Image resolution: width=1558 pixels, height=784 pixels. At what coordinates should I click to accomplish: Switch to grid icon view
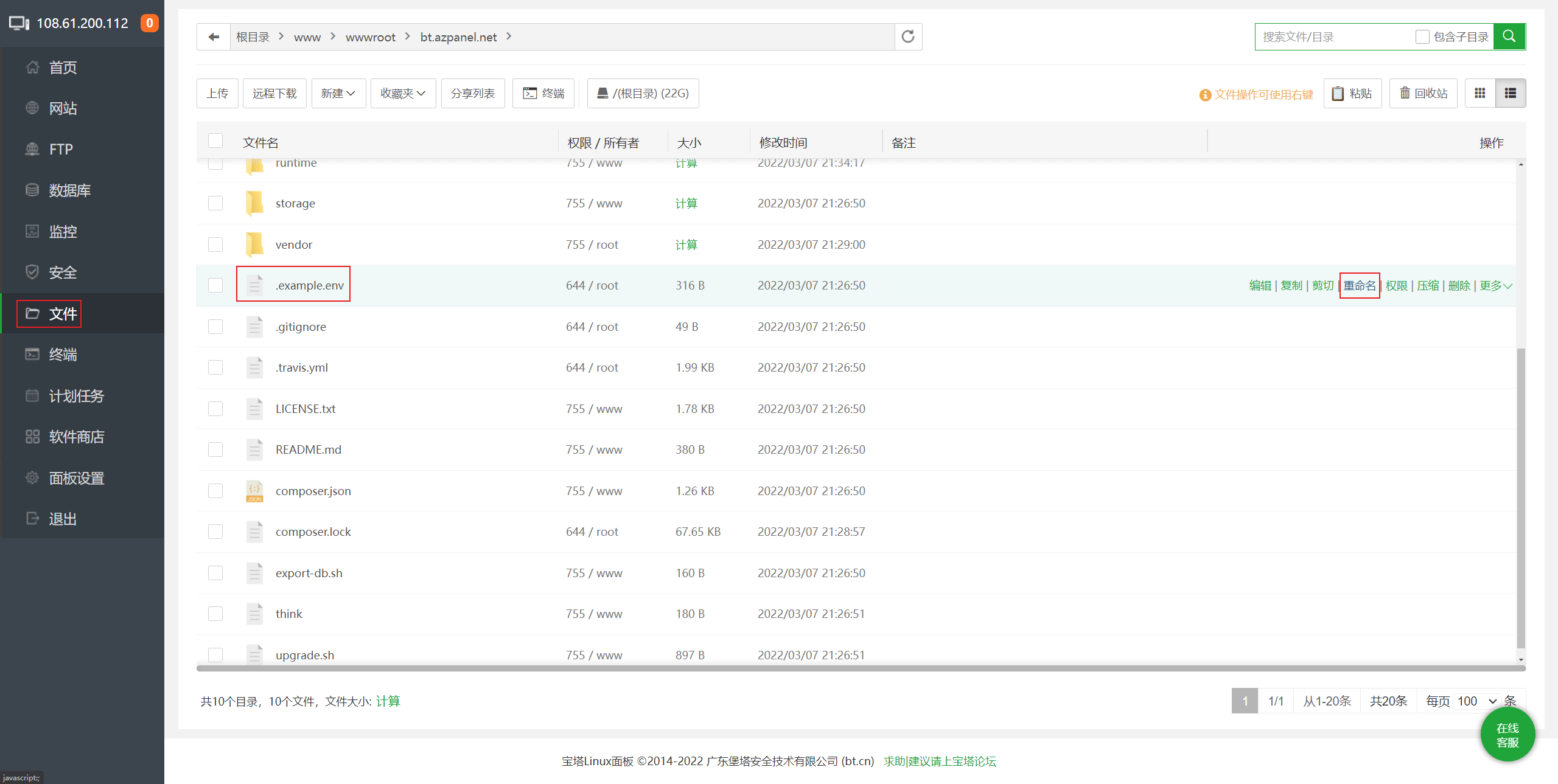pyautogui.click(x=1480, y=93)
